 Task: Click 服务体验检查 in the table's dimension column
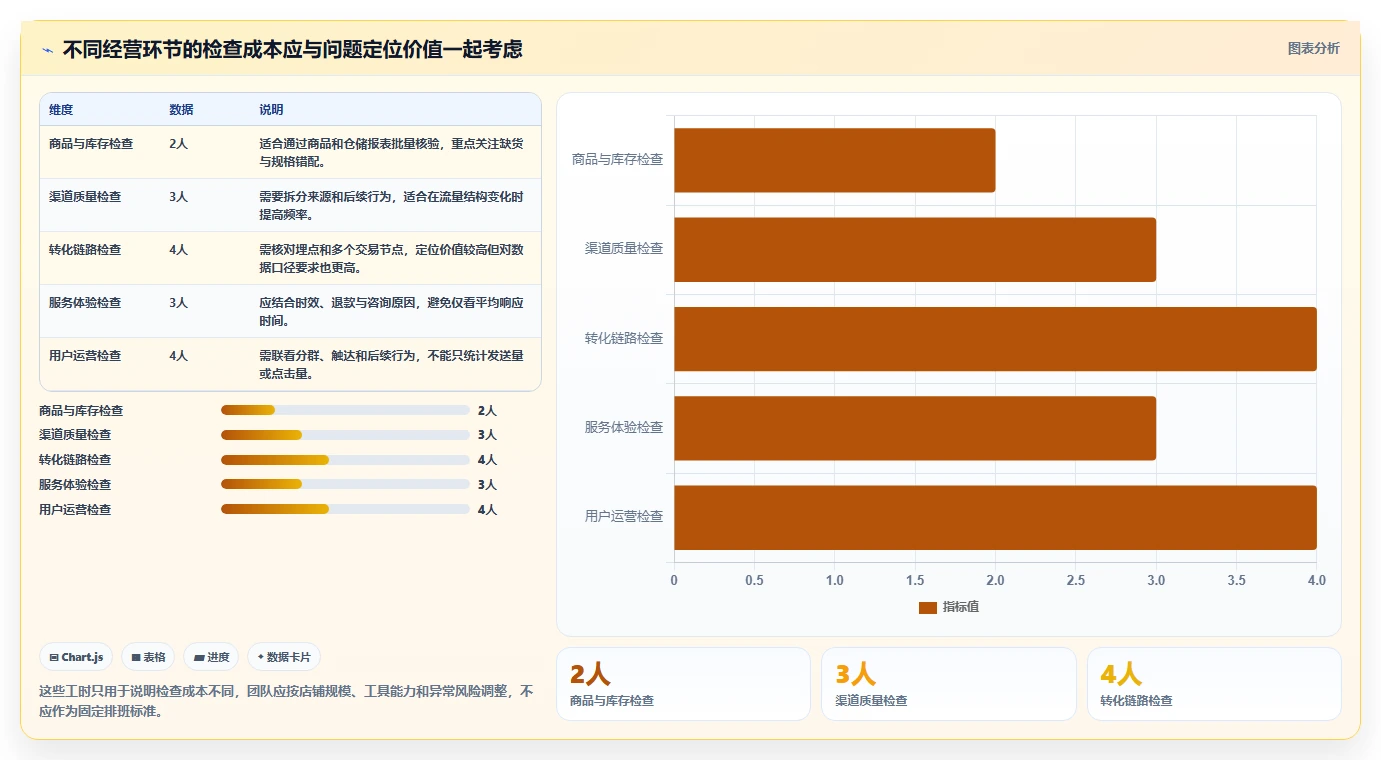(85, 303)
